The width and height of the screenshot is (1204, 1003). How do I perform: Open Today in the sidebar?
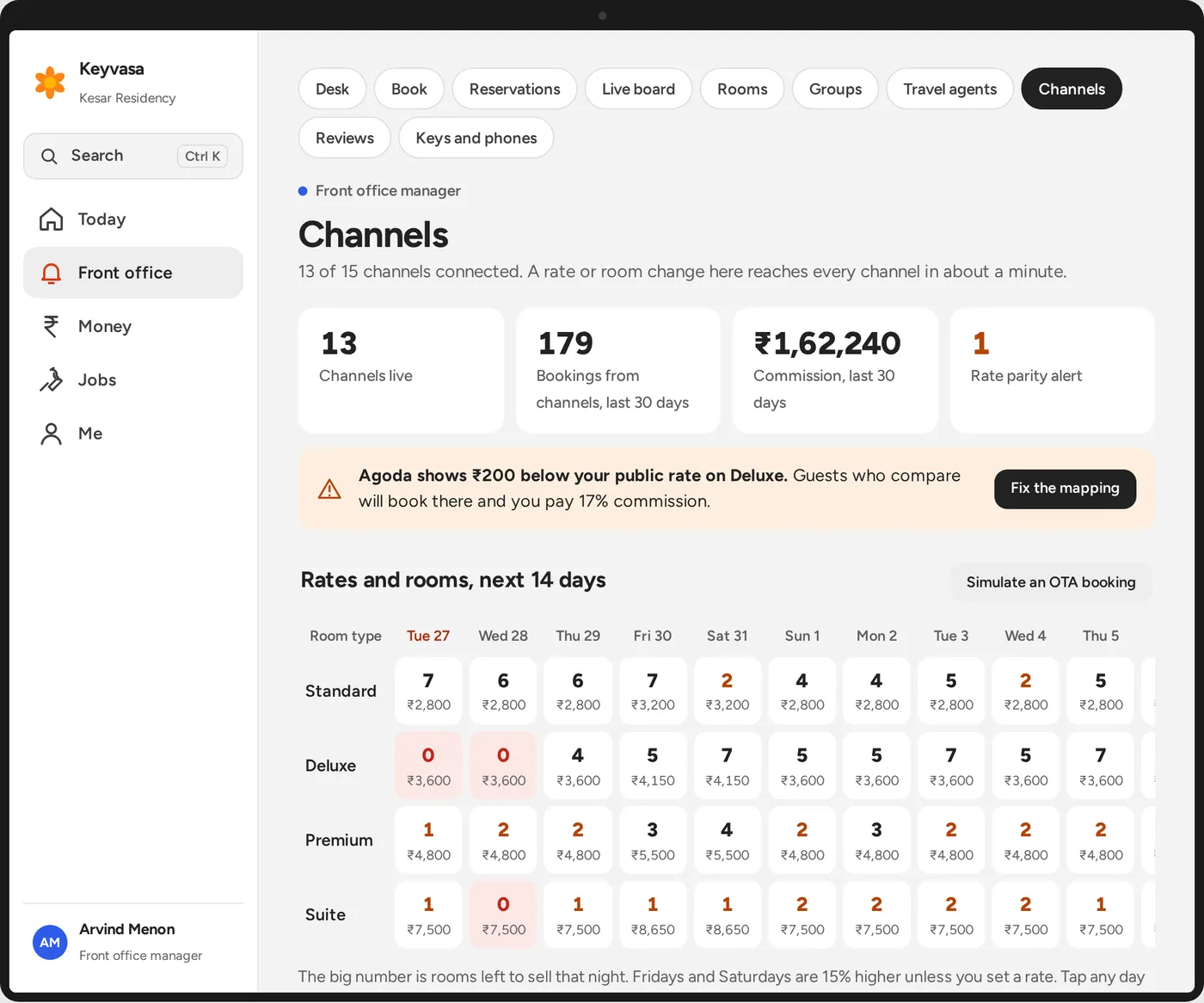pyautogui.click(x=133, y=219)
